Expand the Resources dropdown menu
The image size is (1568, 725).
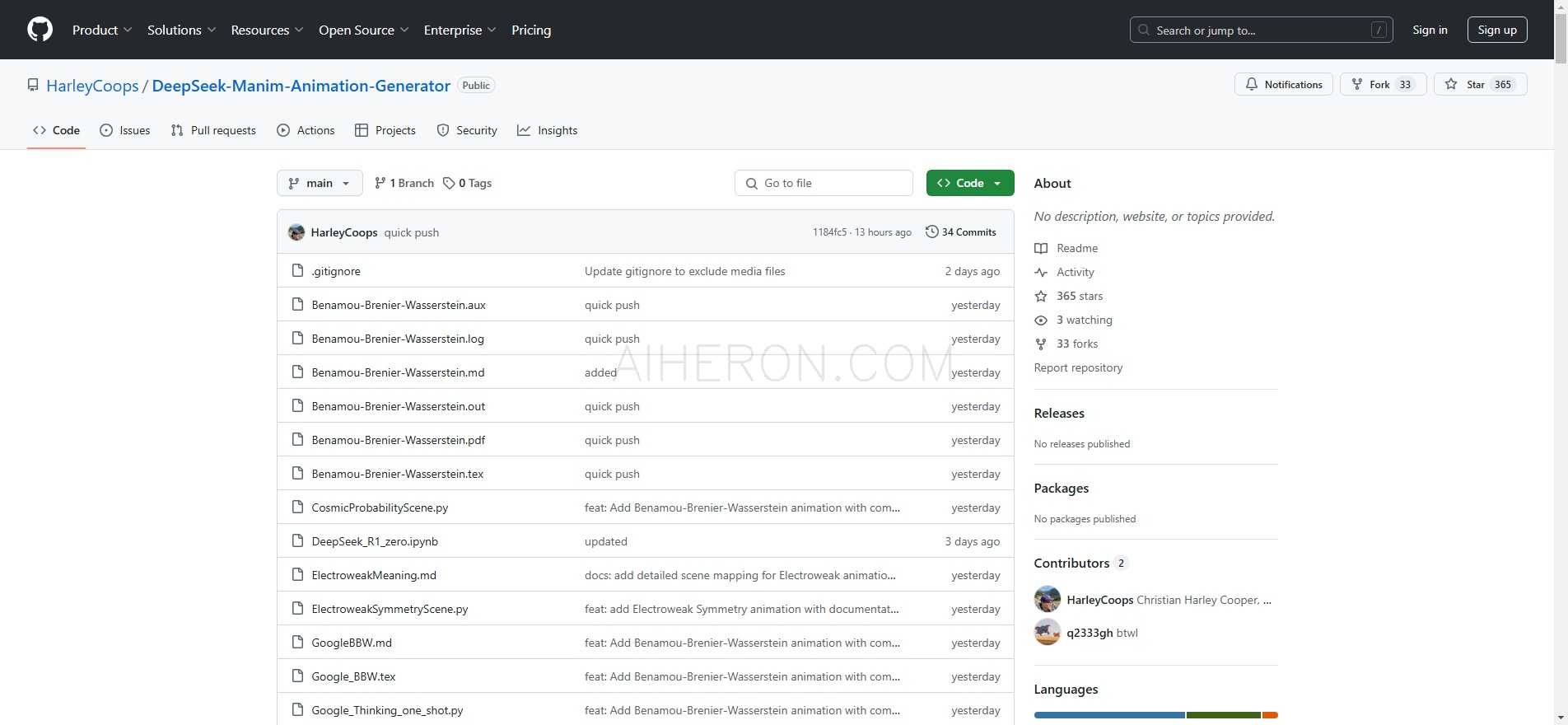tap(268, 30)
